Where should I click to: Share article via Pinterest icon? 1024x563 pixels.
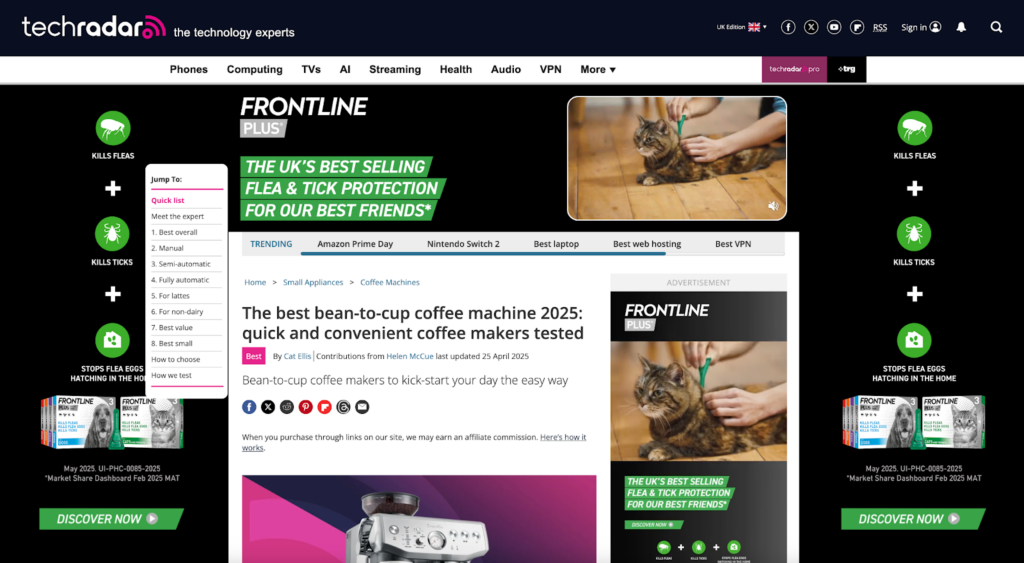306,407
